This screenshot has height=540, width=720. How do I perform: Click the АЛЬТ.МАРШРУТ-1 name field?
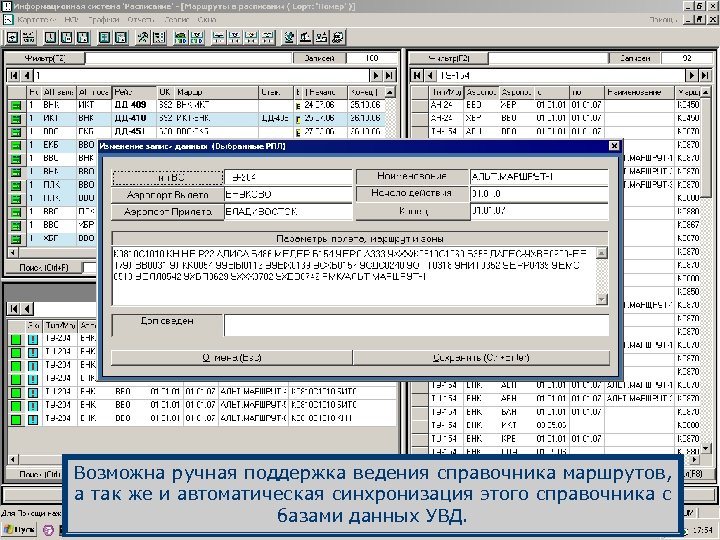tap(540, 177)
